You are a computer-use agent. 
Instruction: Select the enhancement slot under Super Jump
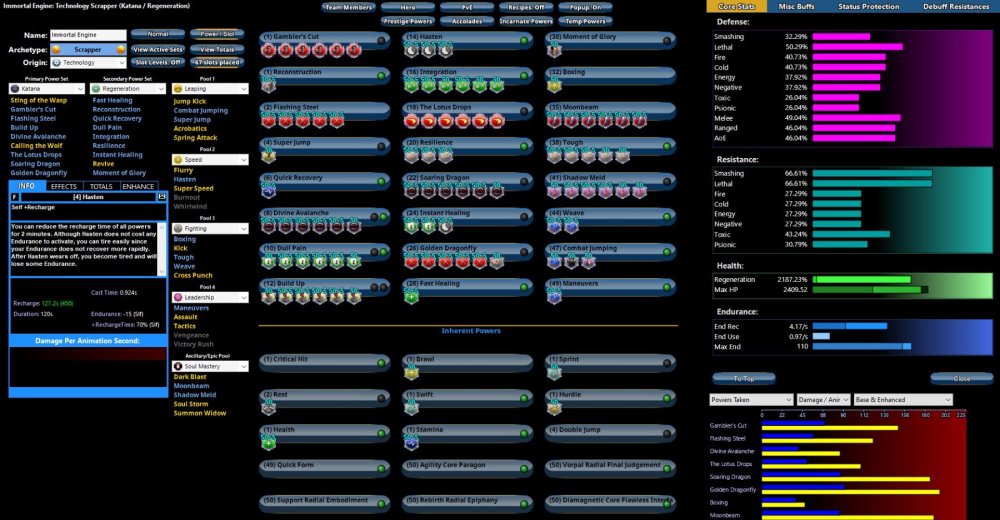(x=270, y=157)
